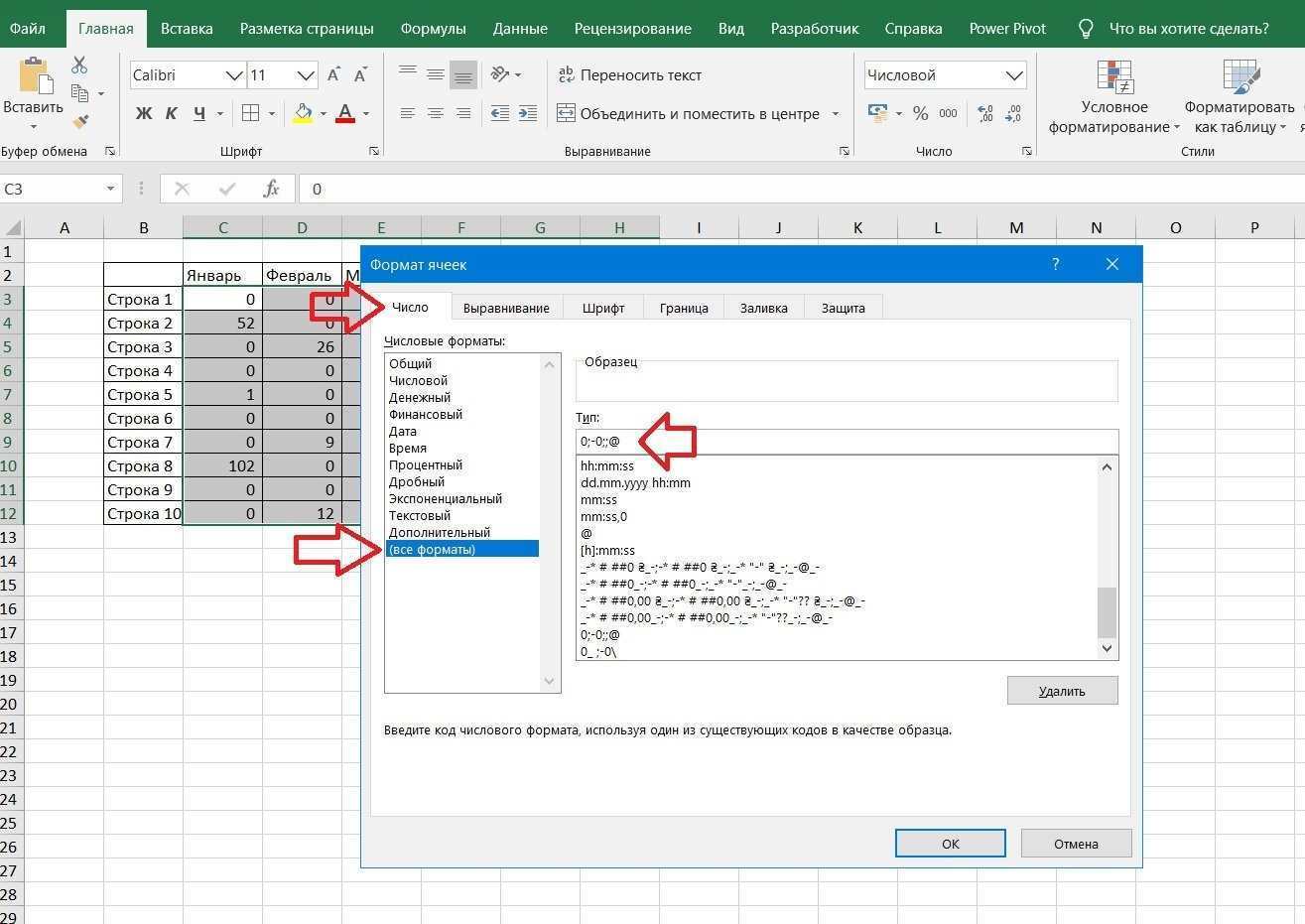
Task: Click the Удалить button
Action: point(1062,690)
